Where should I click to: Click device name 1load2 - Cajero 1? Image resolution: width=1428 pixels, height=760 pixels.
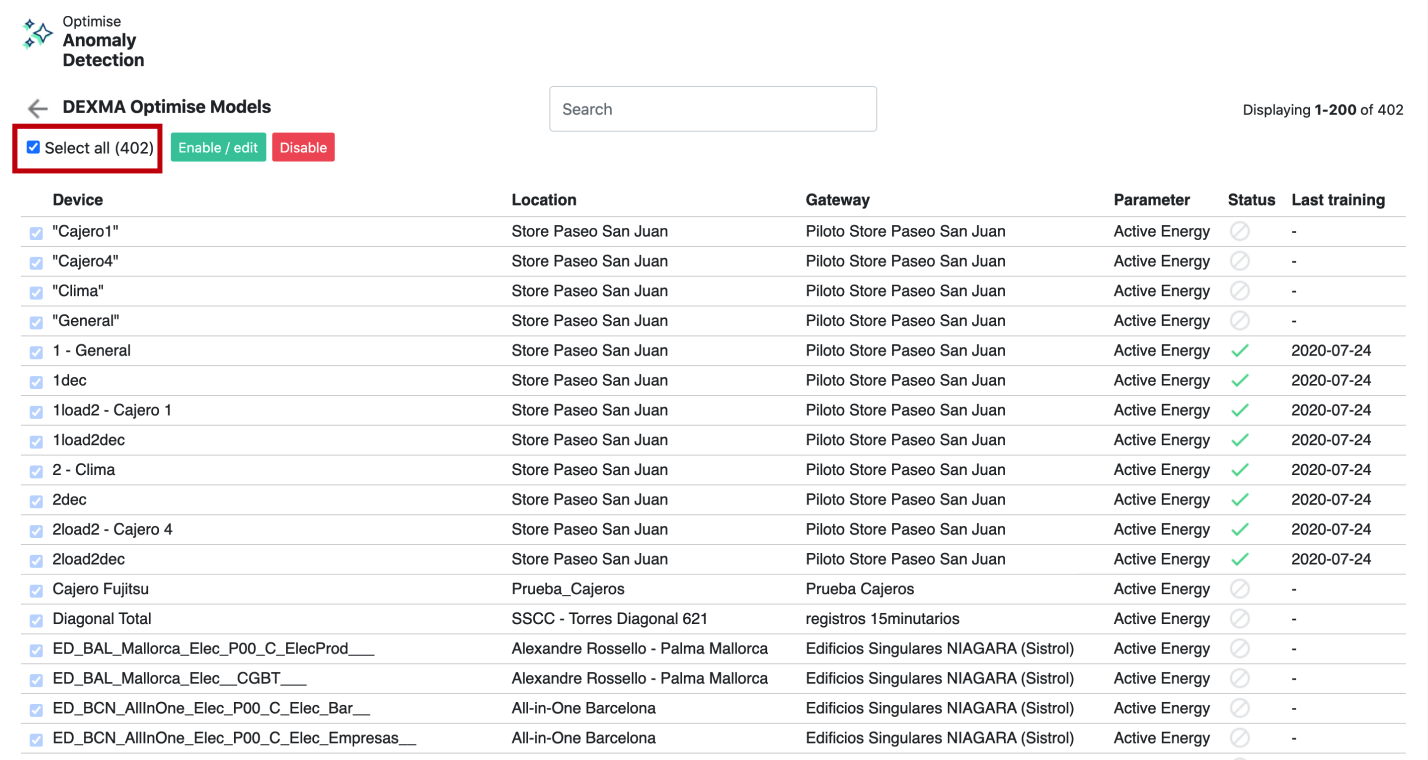(112, 410)
